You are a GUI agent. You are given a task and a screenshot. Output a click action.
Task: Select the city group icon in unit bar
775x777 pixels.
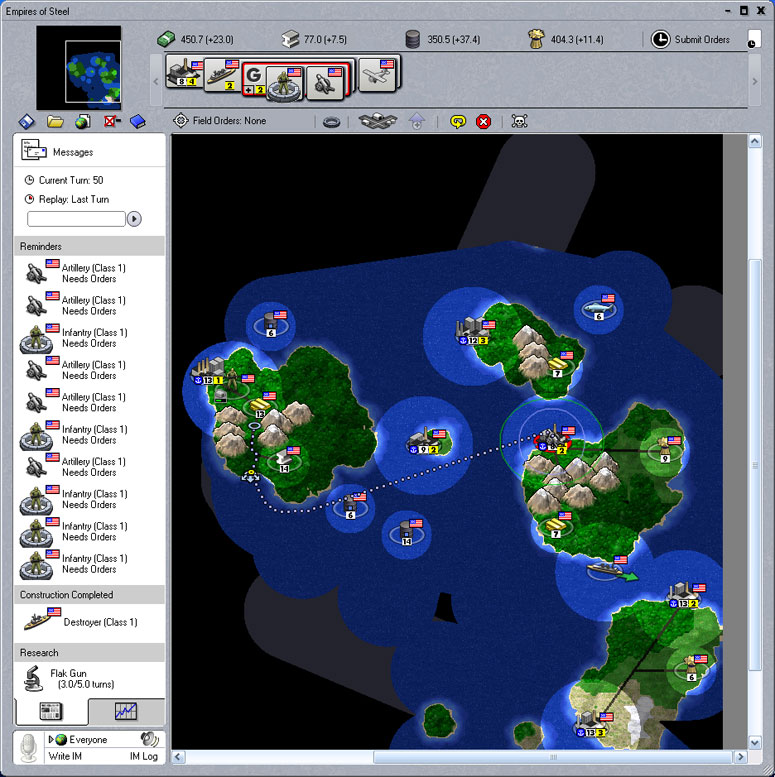184,73
